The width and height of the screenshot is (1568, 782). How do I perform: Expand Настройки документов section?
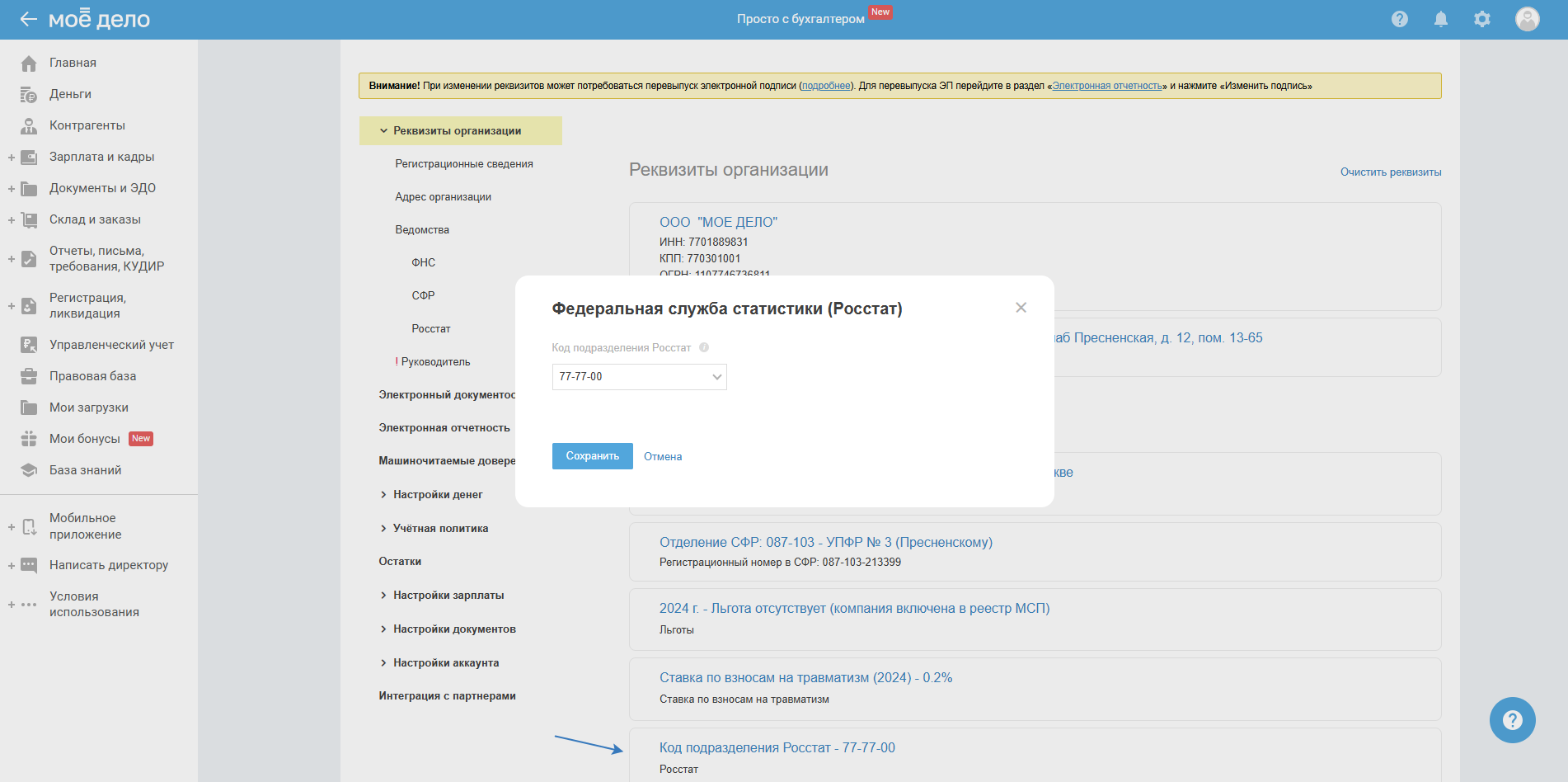click(x=383, y=629)
